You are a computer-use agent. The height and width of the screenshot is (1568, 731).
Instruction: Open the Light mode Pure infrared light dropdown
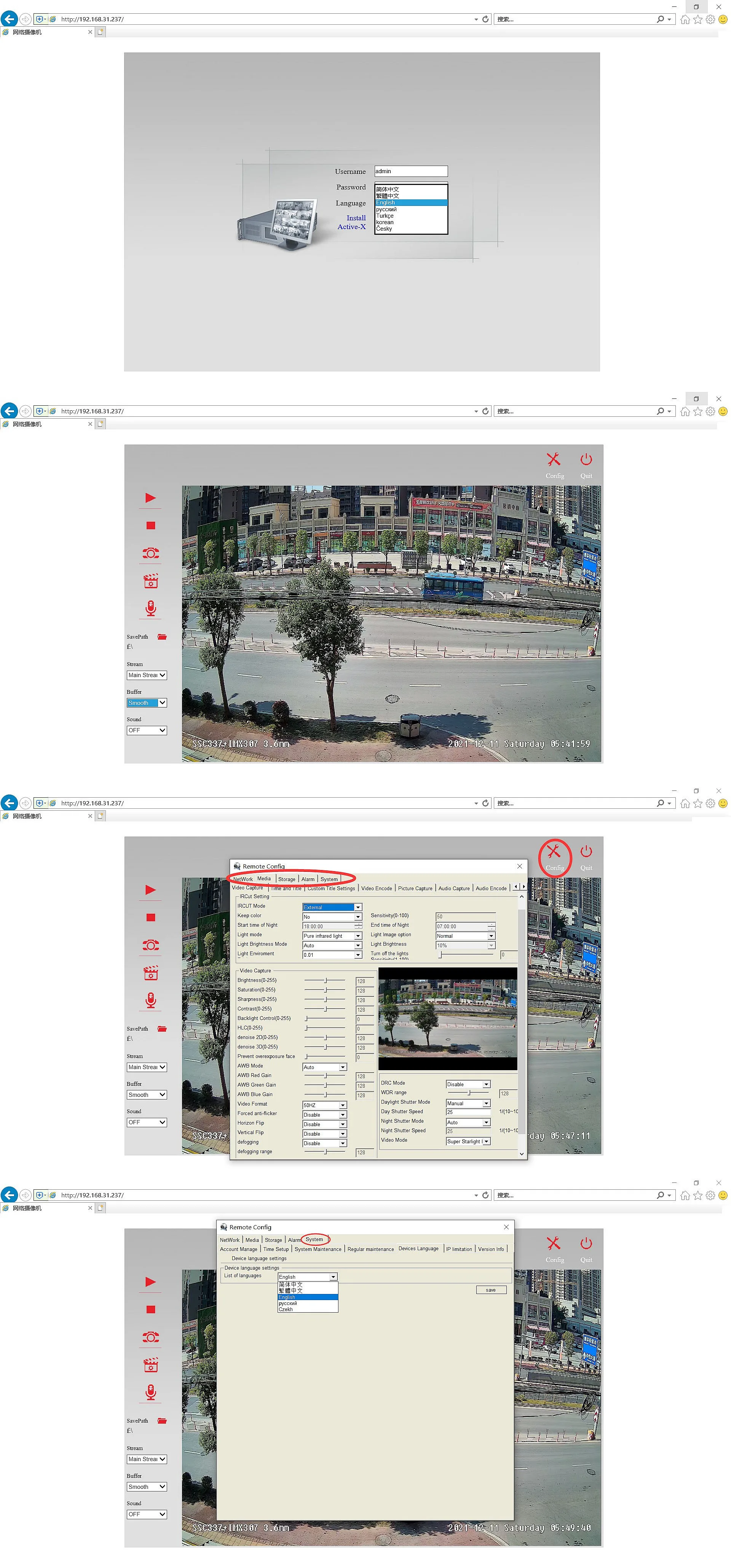click(x=332, y=935)
